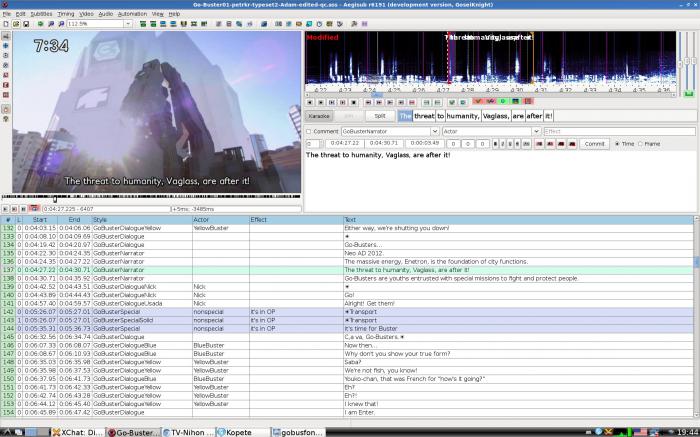Create a new subtitles file
This screenshot has width=700, height=437.
click(5, 24)
